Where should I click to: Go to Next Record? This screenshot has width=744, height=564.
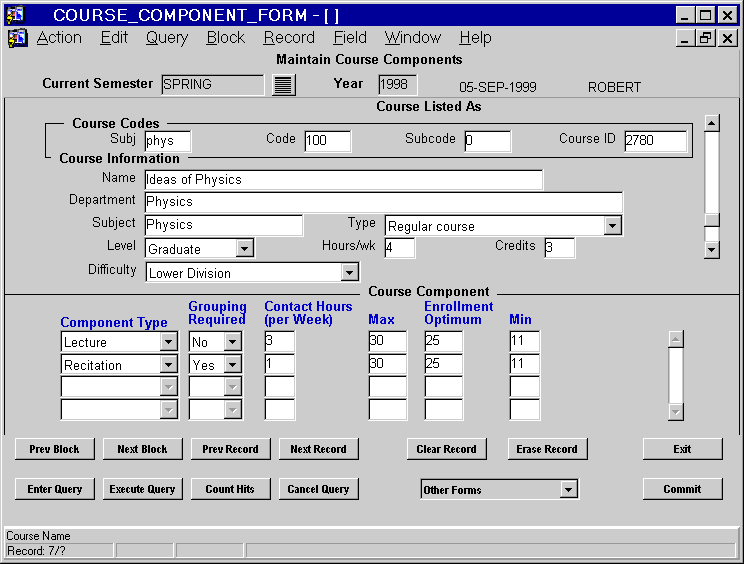click(x=318, y=449)
